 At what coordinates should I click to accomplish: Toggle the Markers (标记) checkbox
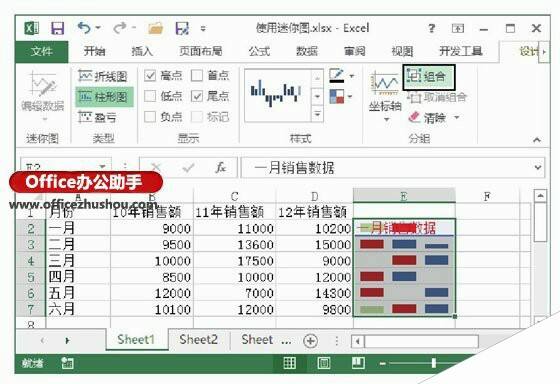[x=197, y=116]
